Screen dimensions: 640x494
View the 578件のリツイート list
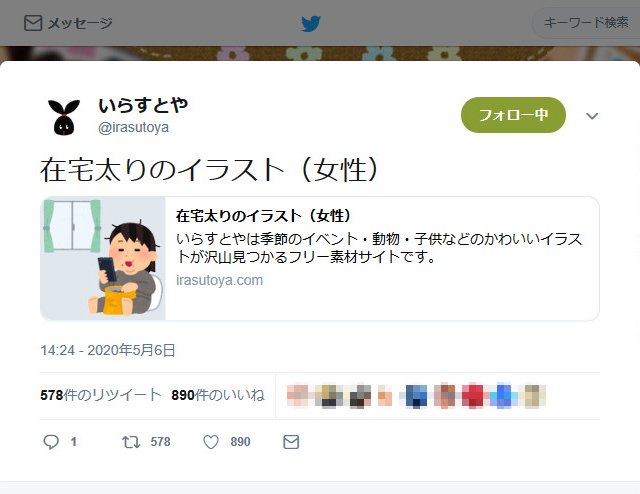(x=101, y=395)
